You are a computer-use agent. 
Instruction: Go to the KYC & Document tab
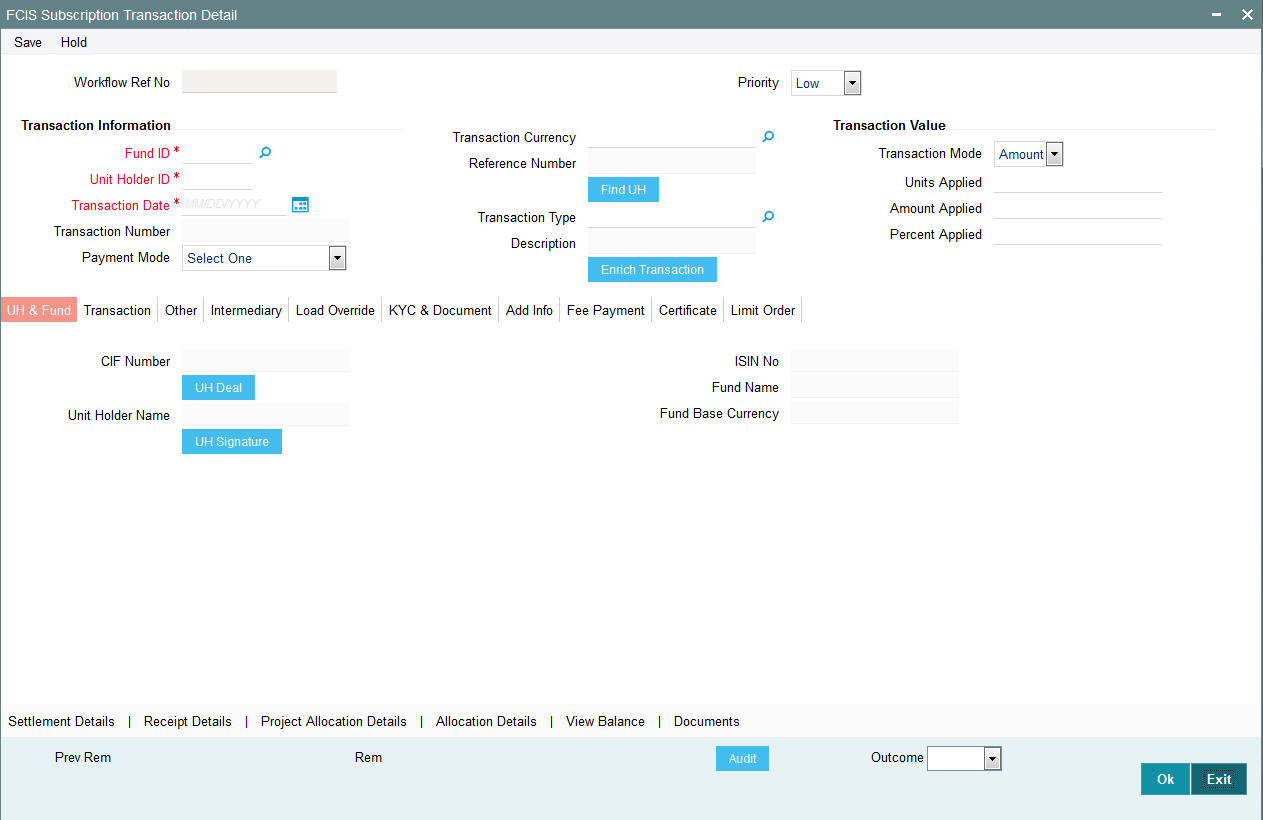[440, 310]
